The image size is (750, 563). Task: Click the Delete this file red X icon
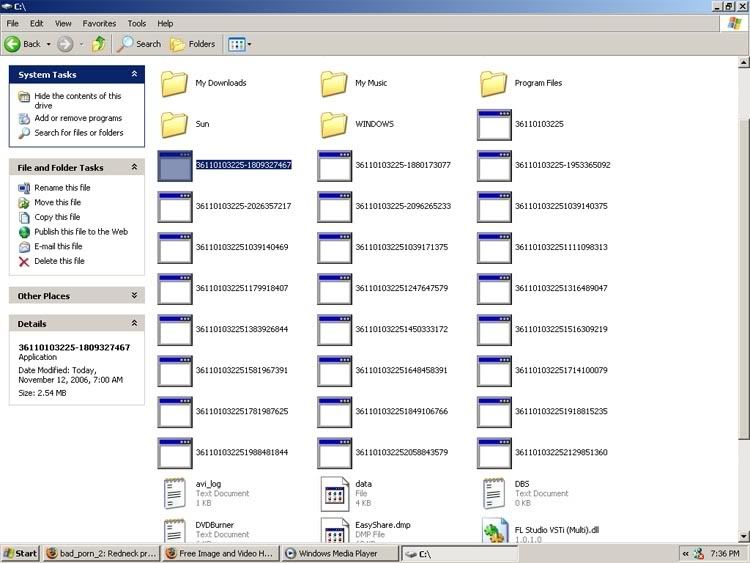[25, 261]
